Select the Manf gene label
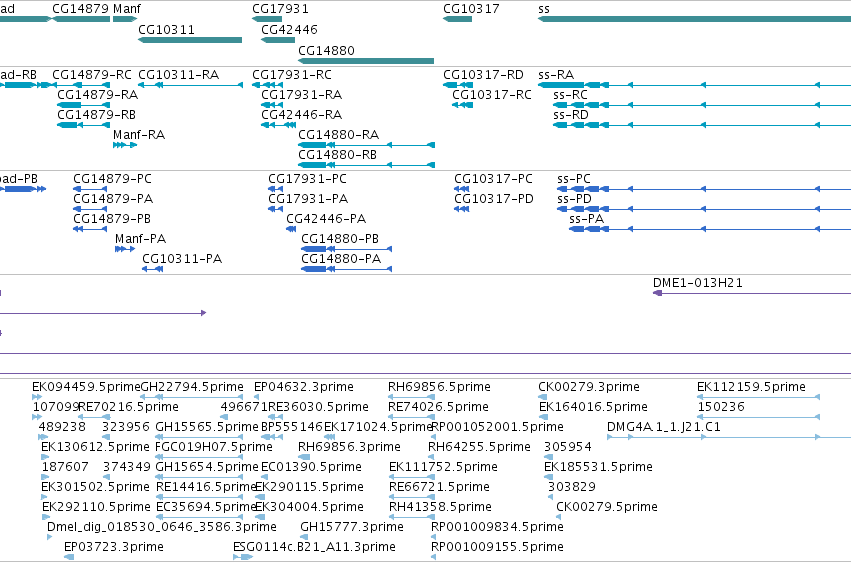The image size is (851, 562). (127, 9)
